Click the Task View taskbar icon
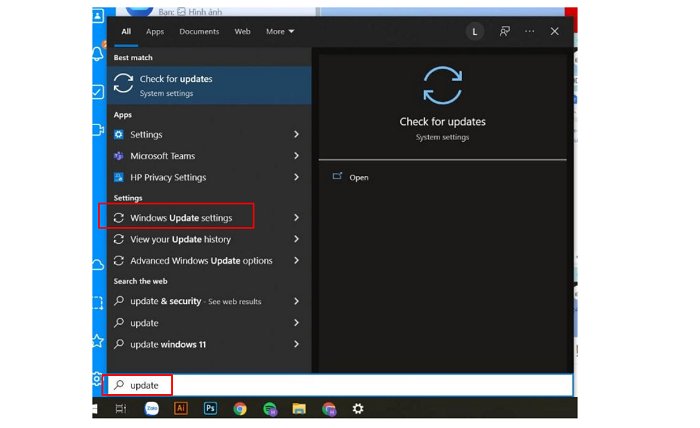The height and width of the screenshot is (428, 700). (x=121, y=408)
